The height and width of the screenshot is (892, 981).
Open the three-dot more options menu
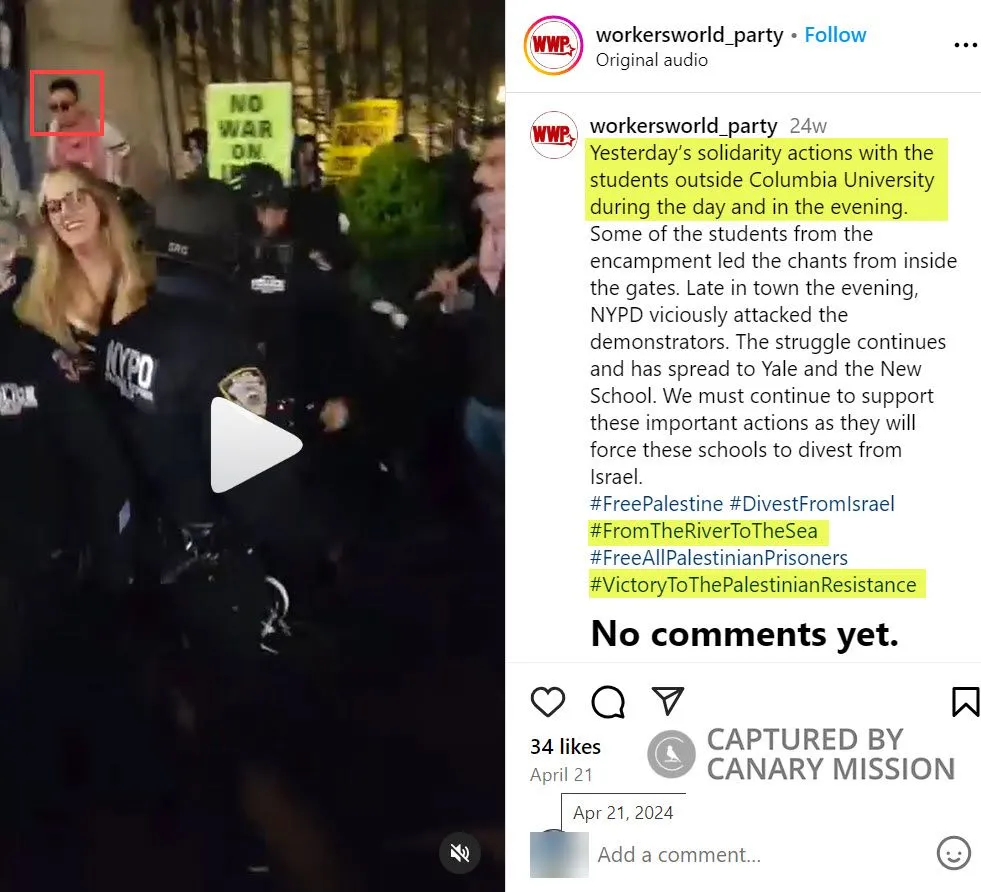coord(965,45)
